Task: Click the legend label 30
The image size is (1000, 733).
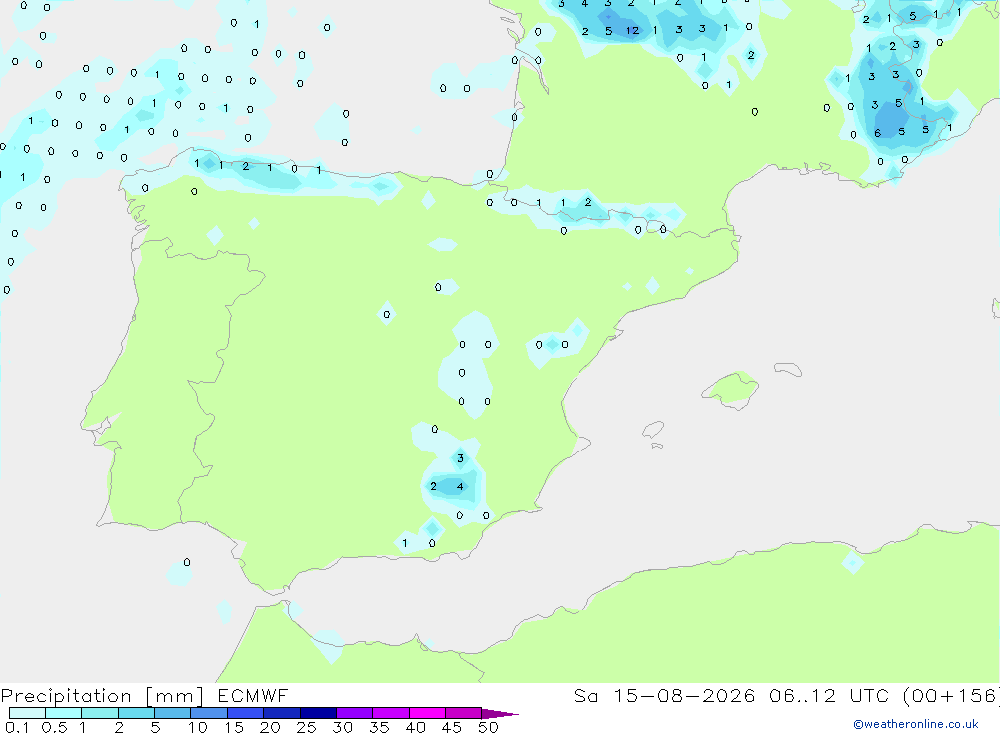Action: (343, 727)
